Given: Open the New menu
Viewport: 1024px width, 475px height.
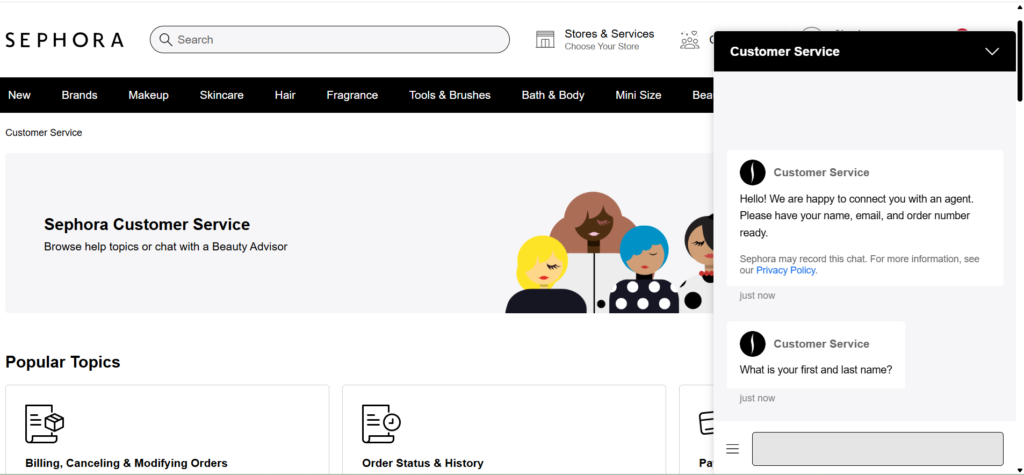Looking at the screenshot, I should click(19, 95).
